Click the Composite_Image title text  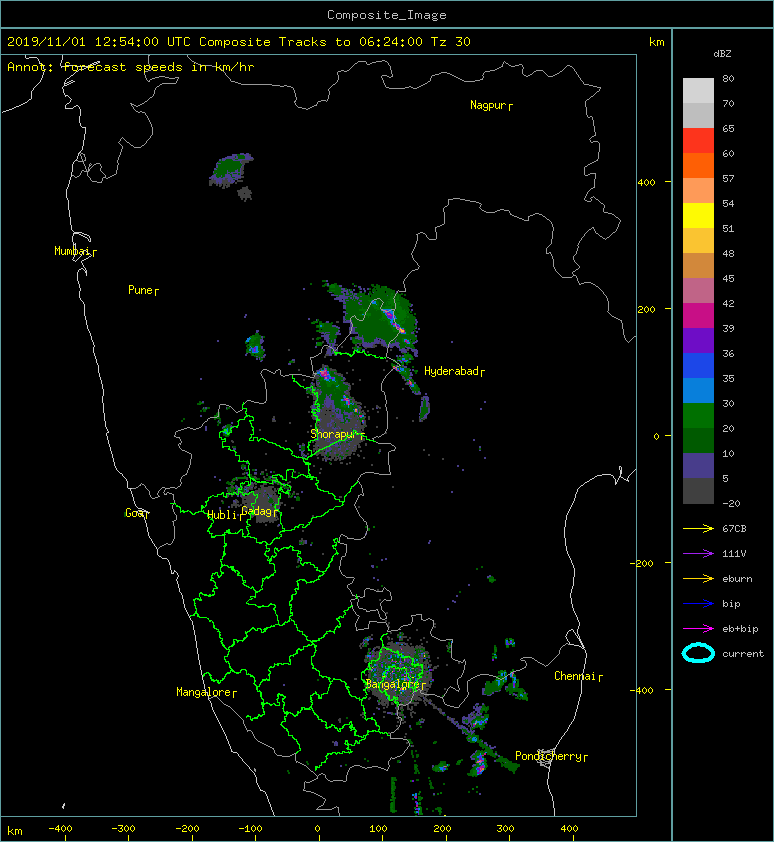[x=387, y=15]
